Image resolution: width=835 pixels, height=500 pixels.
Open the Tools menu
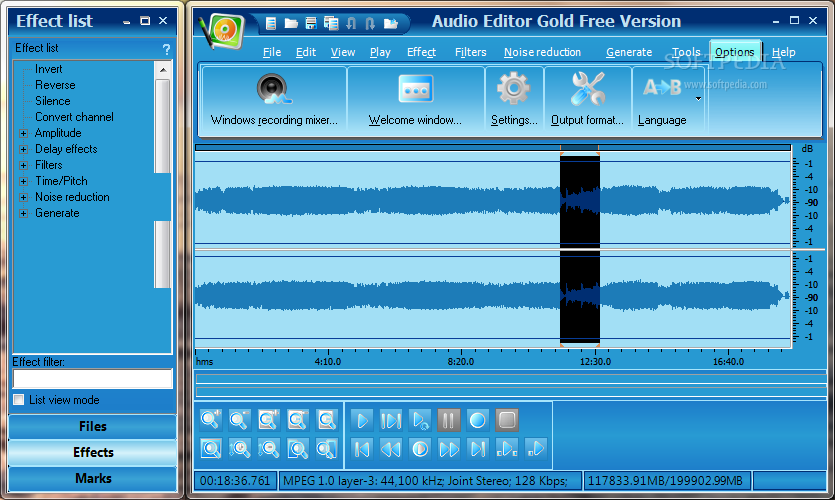686,52
